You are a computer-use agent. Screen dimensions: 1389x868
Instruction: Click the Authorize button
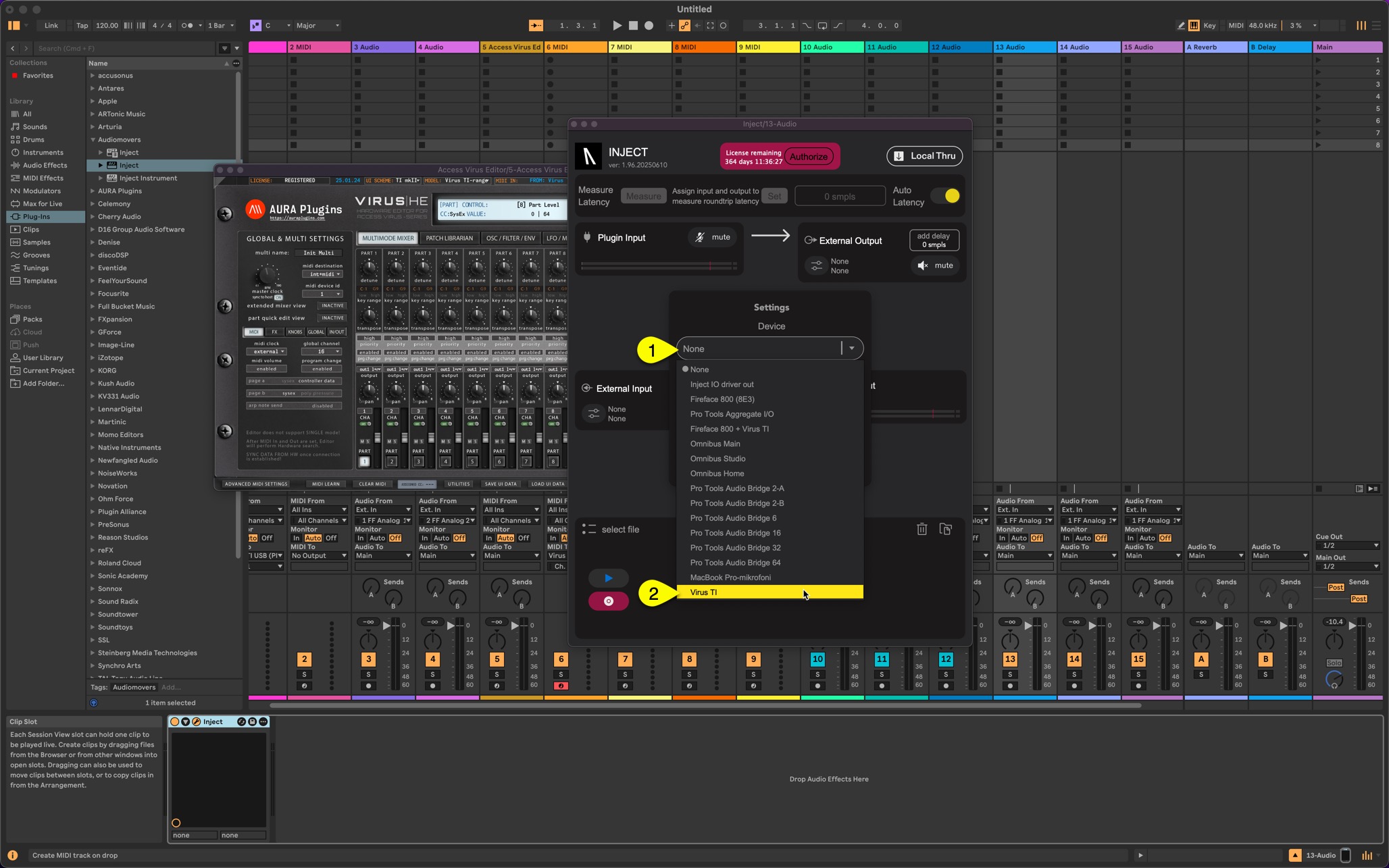809,157
